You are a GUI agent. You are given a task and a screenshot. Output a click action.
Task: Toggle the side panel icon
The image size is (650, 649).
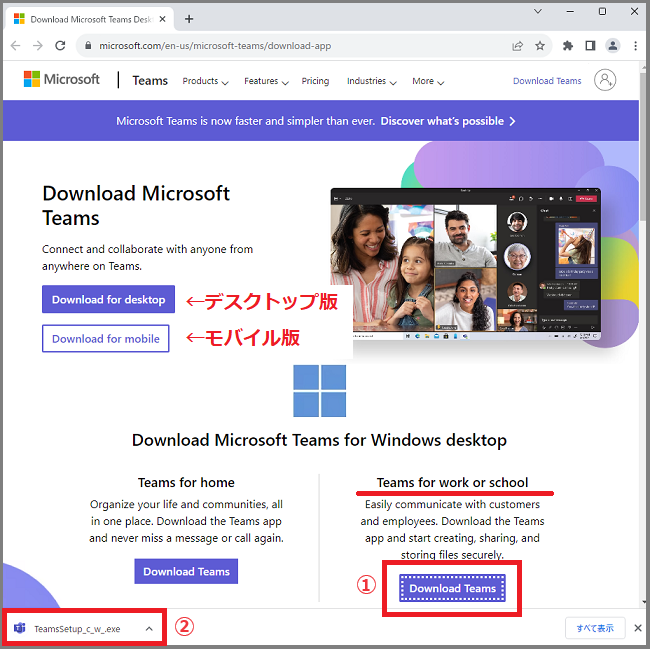590,46
